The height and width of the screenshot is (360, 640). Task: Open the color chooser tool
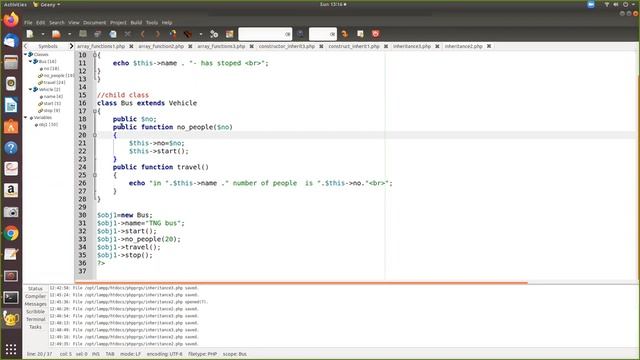[x=229, y=34]
